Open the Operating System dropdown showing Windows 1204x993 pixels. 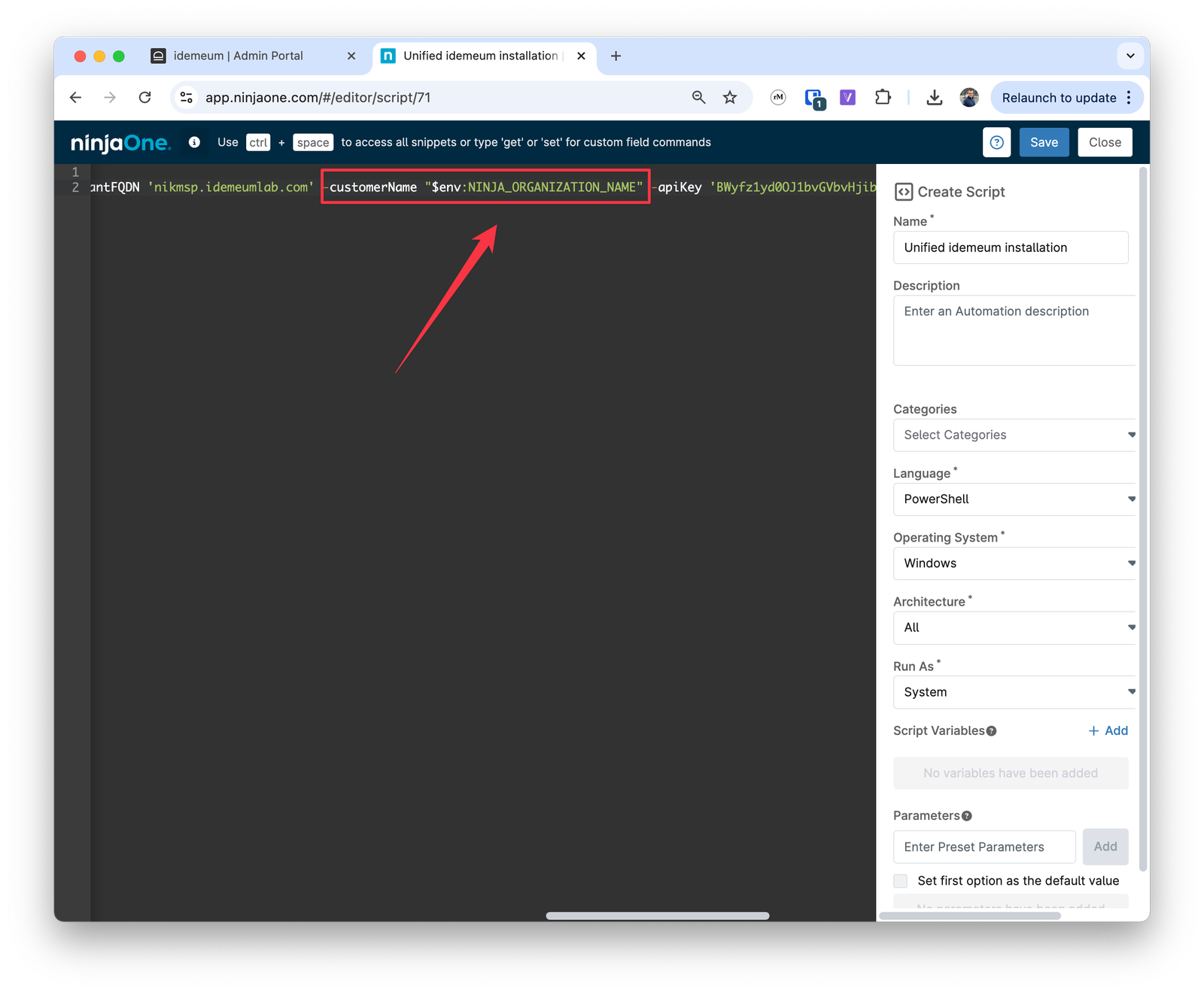pyautogui.click(x=1014, y=563)
